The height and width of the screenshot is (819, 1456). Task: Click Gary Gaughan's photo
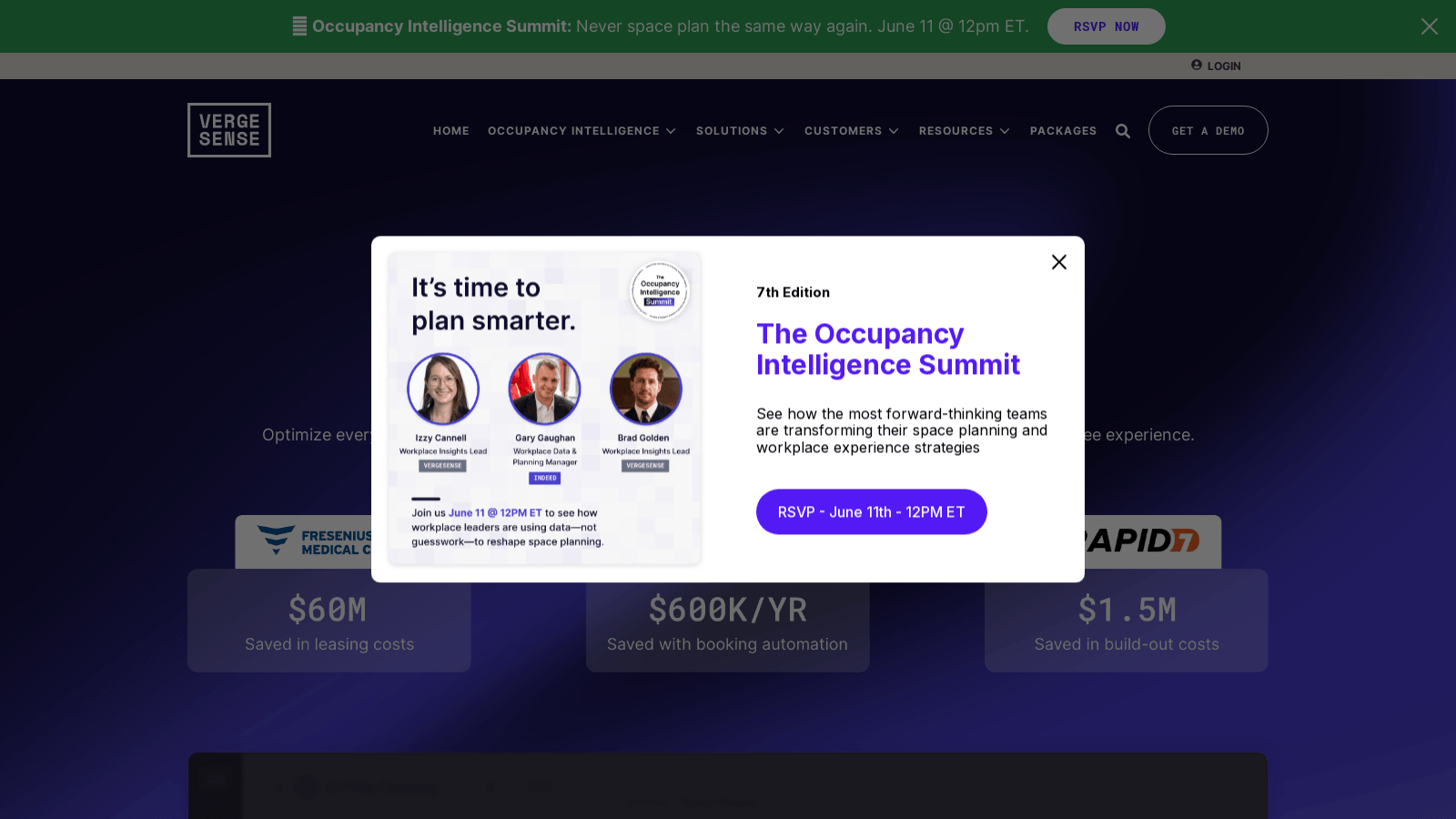click(x=544, y=389)
